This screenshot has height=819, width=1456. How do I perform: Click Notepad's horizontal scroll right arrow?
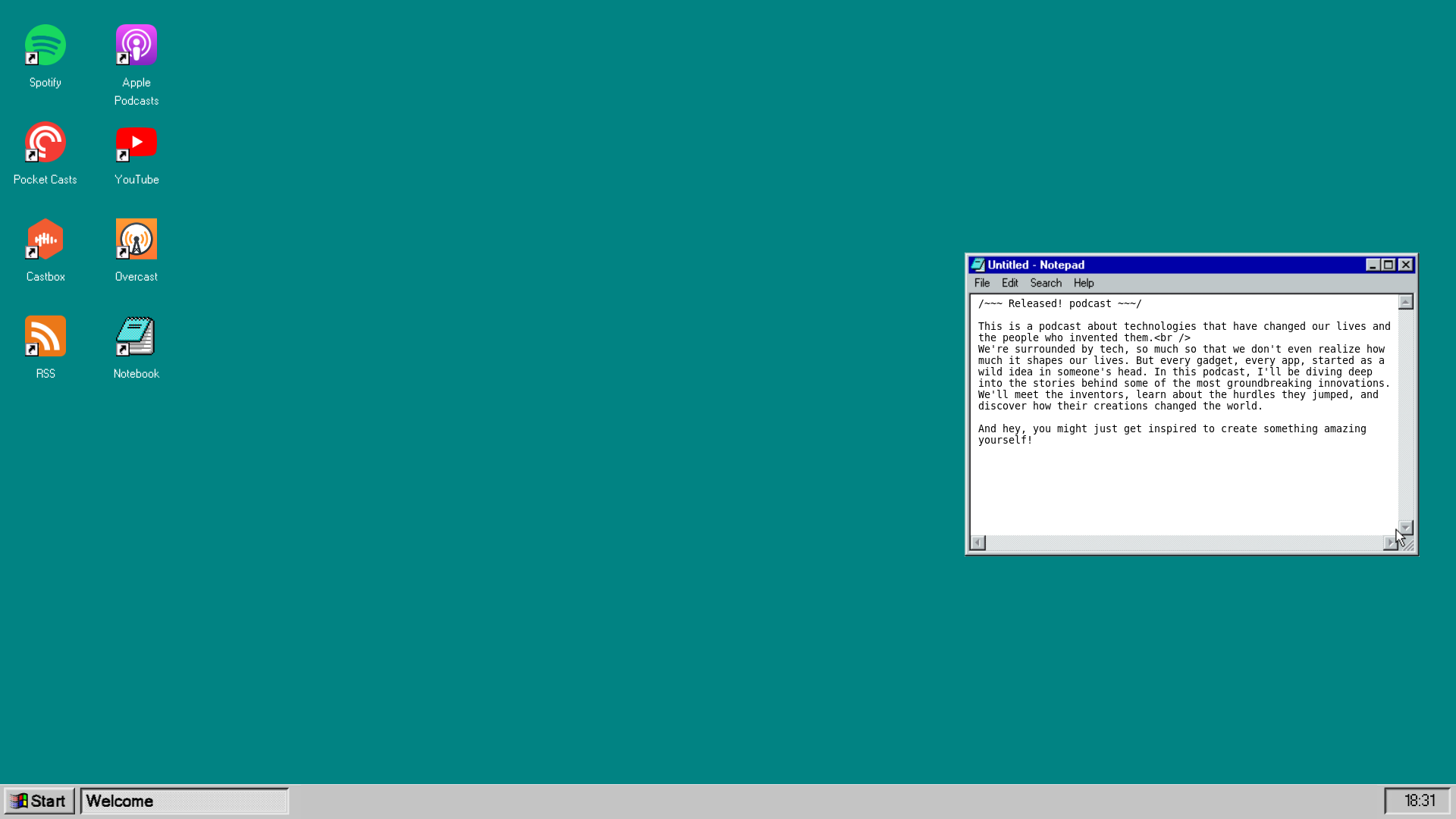coord(1391,542)
